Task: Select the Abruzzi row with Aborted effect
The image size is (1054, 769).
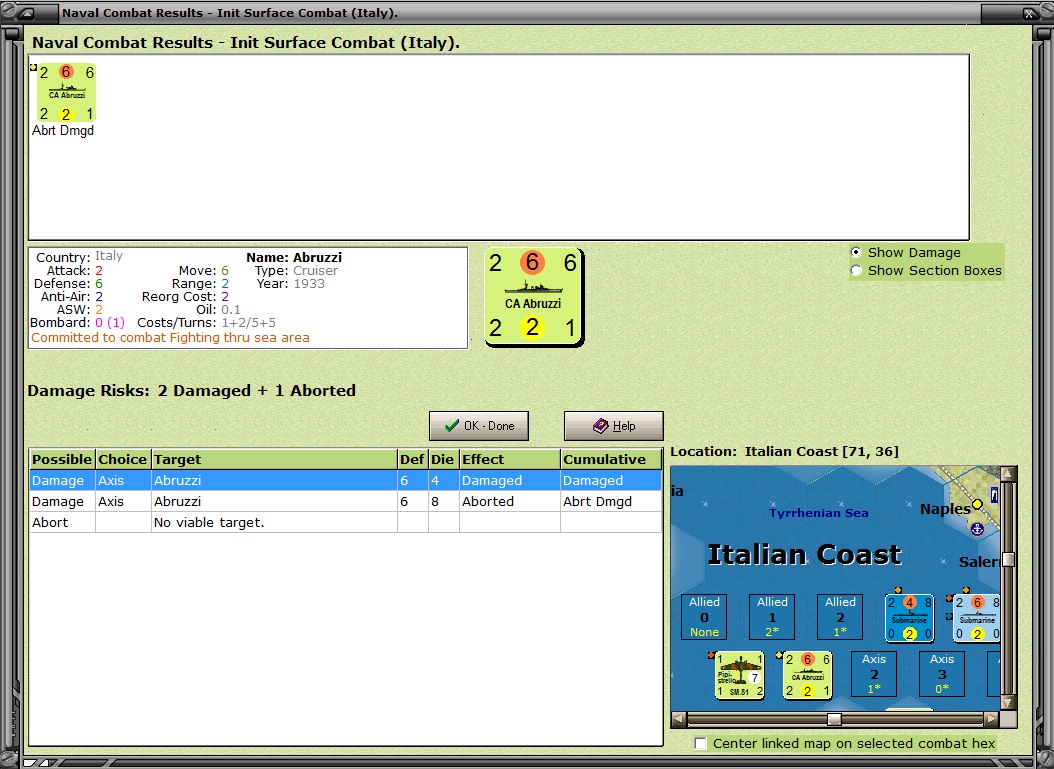Action: click(346, 501)
